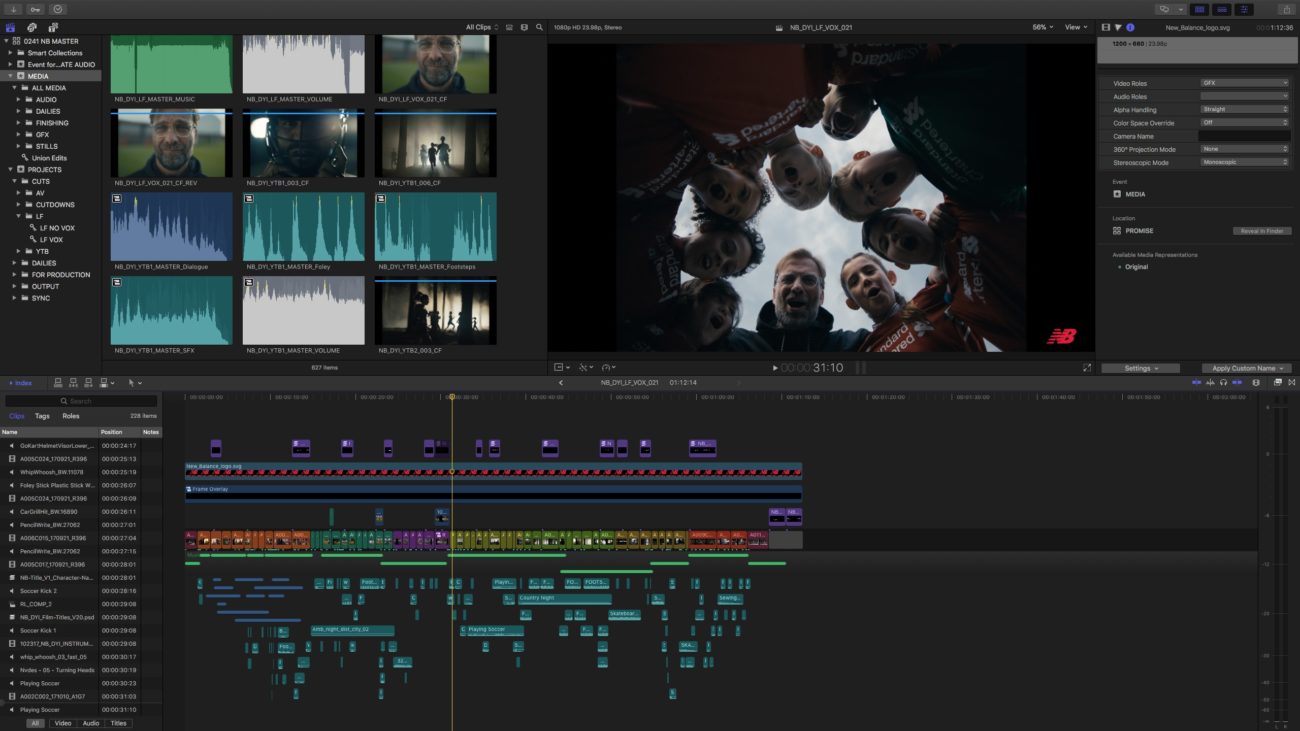Open the Transitions browser icon
This screenshot has width=1300, height=731.
tap(1290, 382)
